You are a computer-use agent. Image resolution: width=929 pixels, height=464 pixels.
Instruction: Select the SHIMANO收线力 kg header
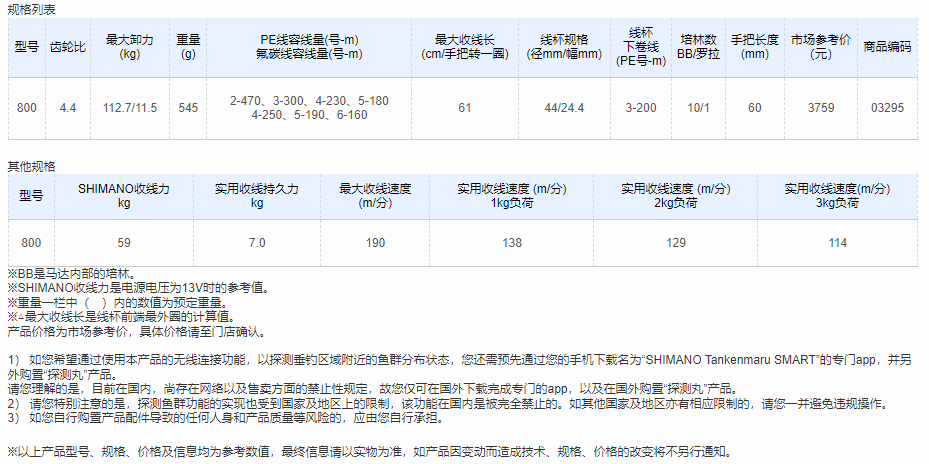click(x=124, y=196)
